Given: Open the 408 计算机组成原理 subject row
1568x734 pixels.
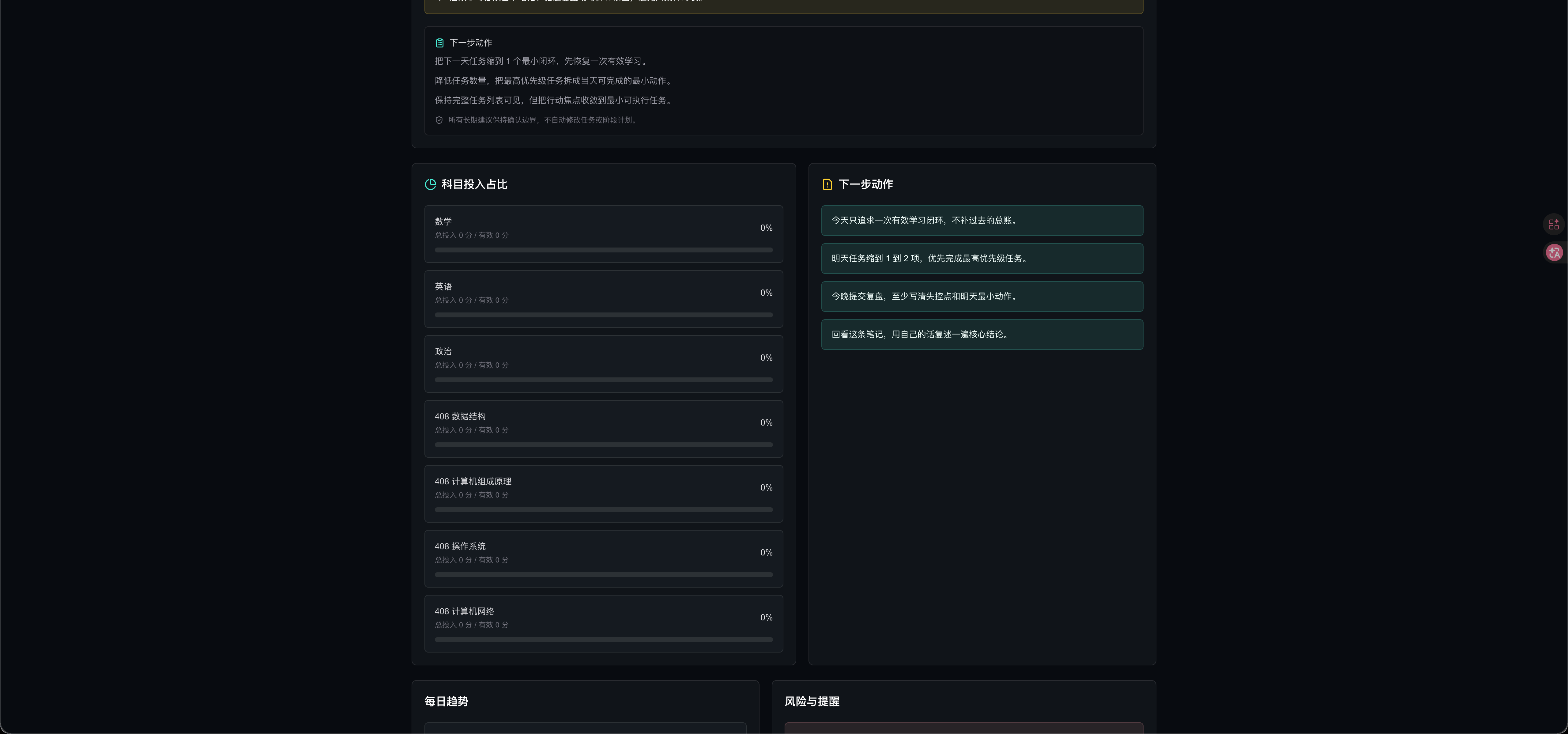Looking at the screenshot, I should point(603,494).
